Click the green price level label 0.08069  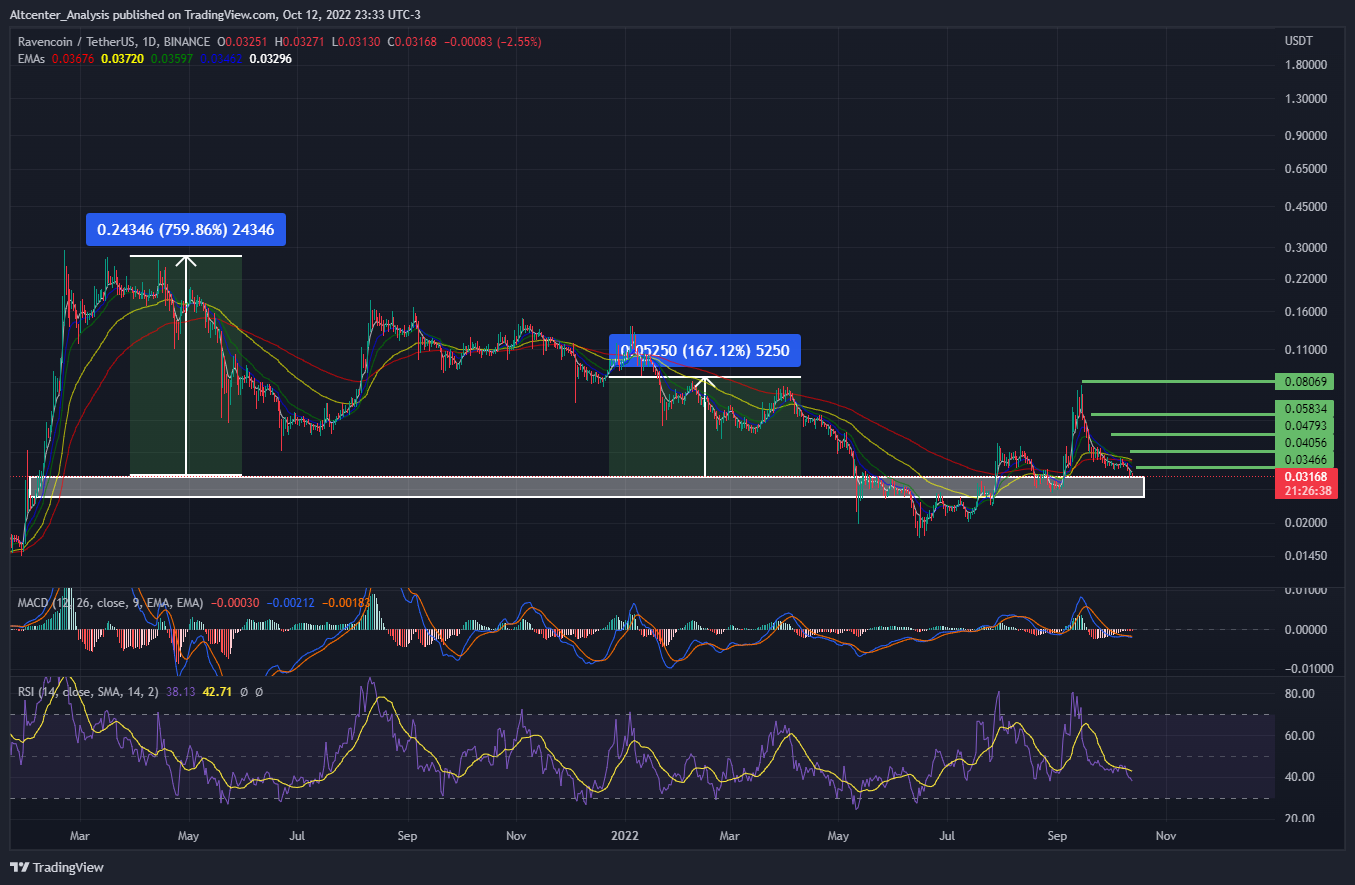tap(1305, 382)
